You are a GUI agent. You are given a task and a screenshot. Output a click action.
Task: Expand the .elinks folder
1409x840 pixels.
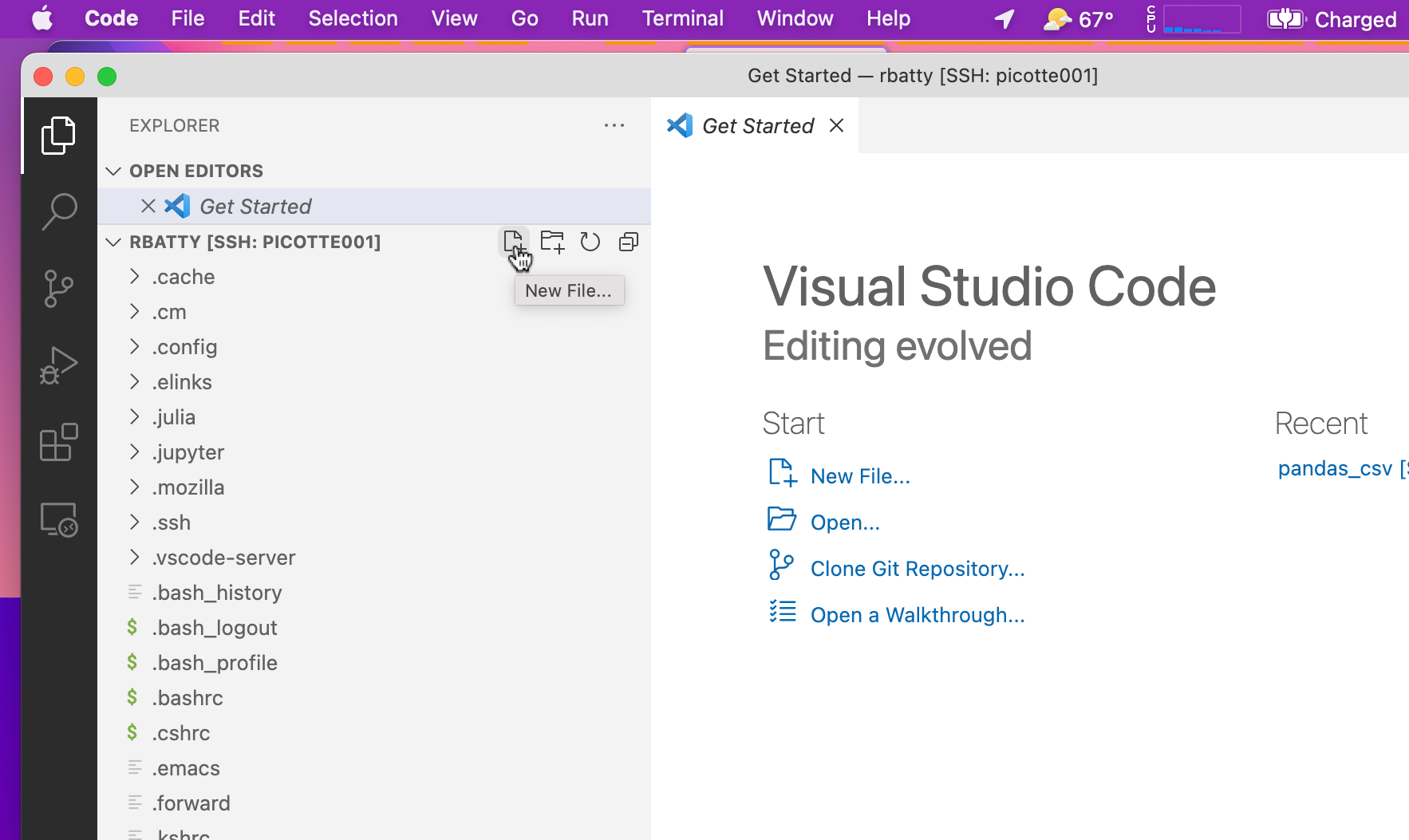point(135,382)
